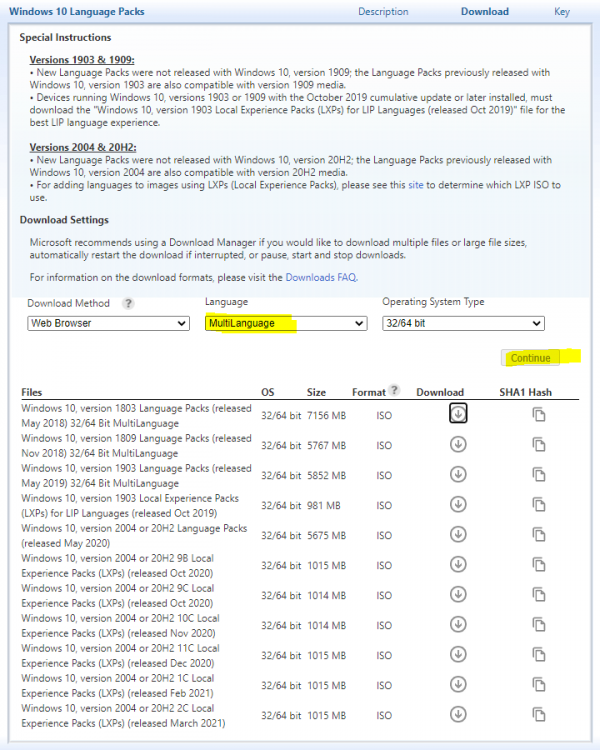
Task: Click the OS column header
Action: point(267,392)
